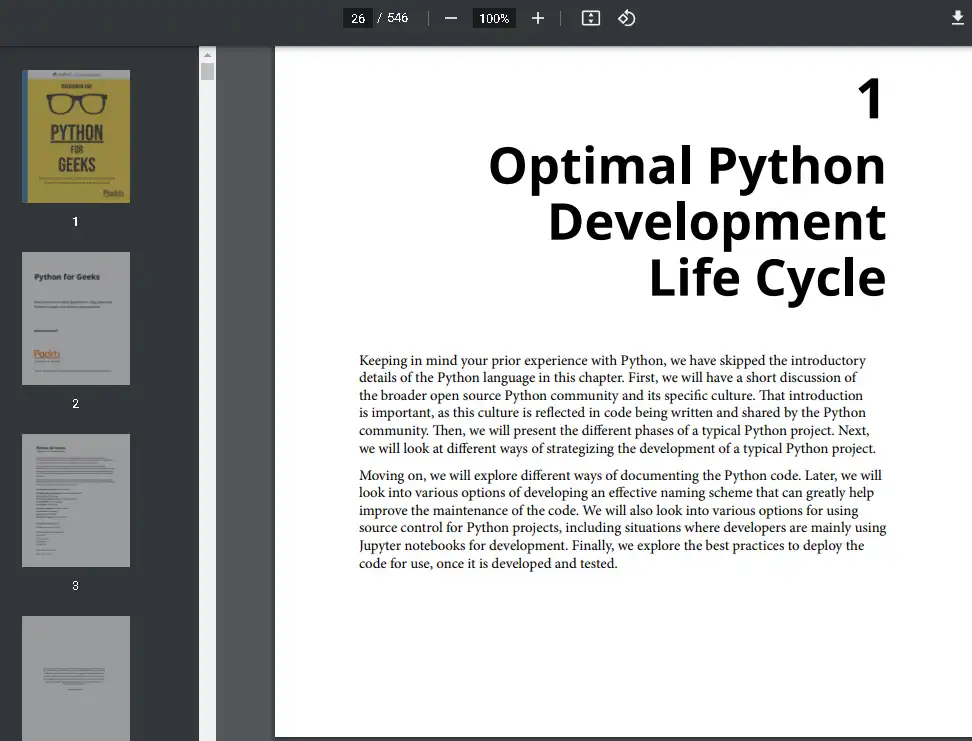Image resolution: width=972 pixels, height=741 pixels.
Task: Click the large chapter number 1 heading
Action: 870,100
